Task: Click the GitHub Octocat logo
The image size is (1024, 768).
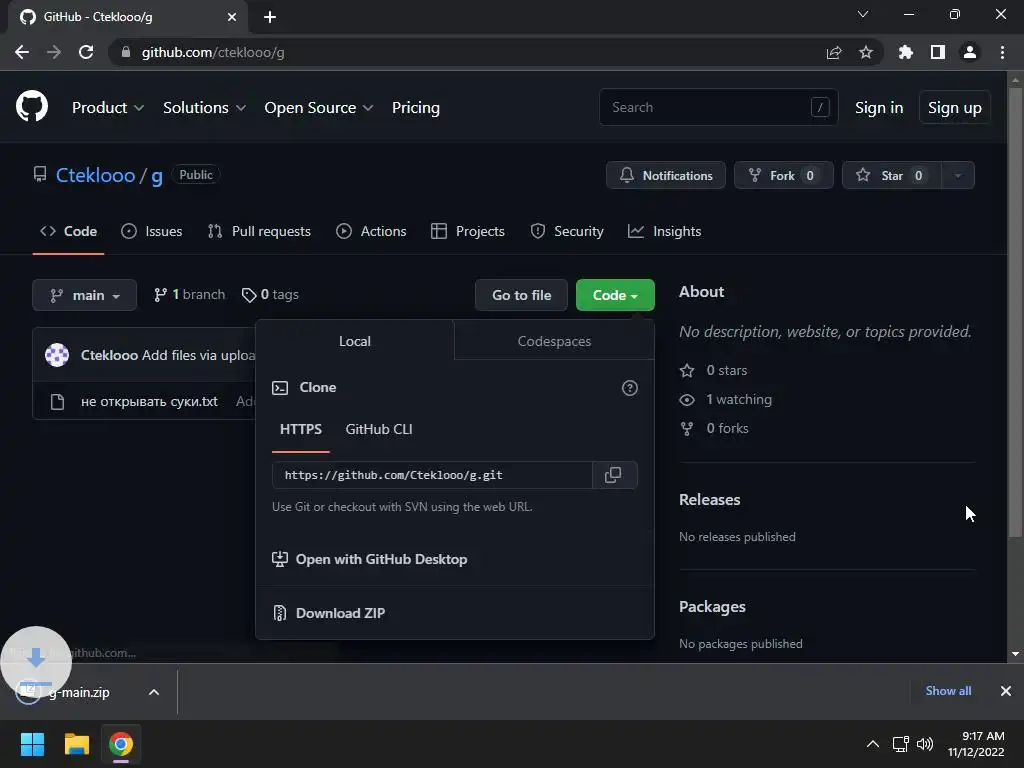Action: click(x=31, y=106)
